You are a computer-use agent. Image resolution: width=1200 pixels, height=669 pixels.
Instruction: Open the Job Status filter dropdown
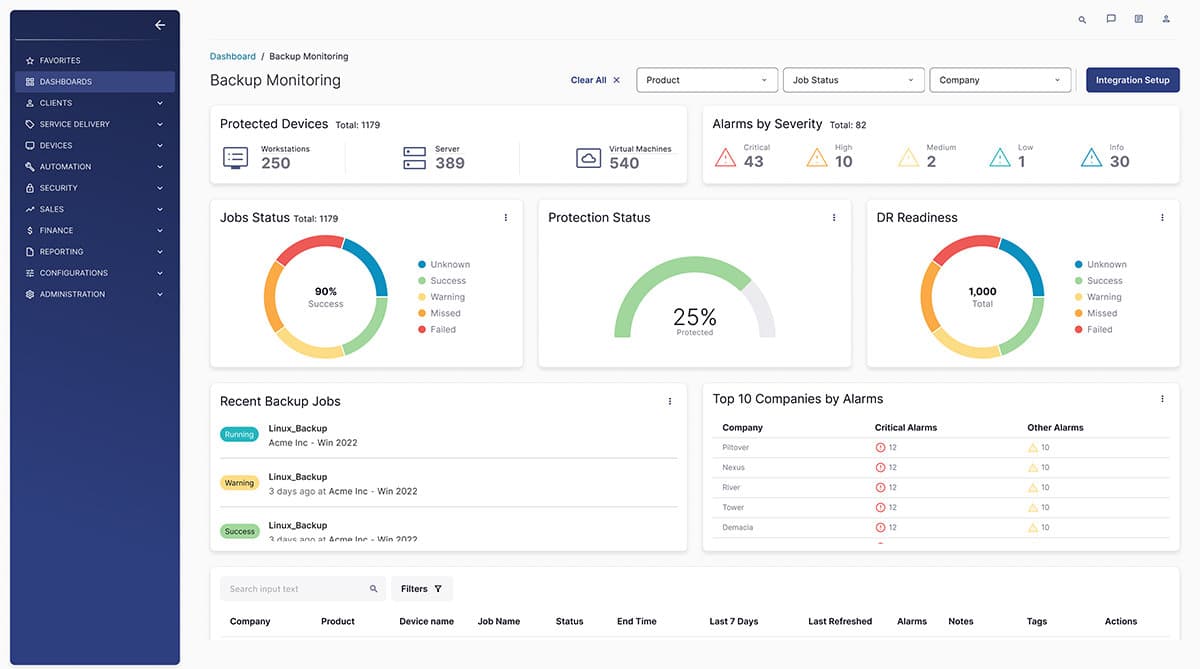pyautogui.click(x=854, y=80)
